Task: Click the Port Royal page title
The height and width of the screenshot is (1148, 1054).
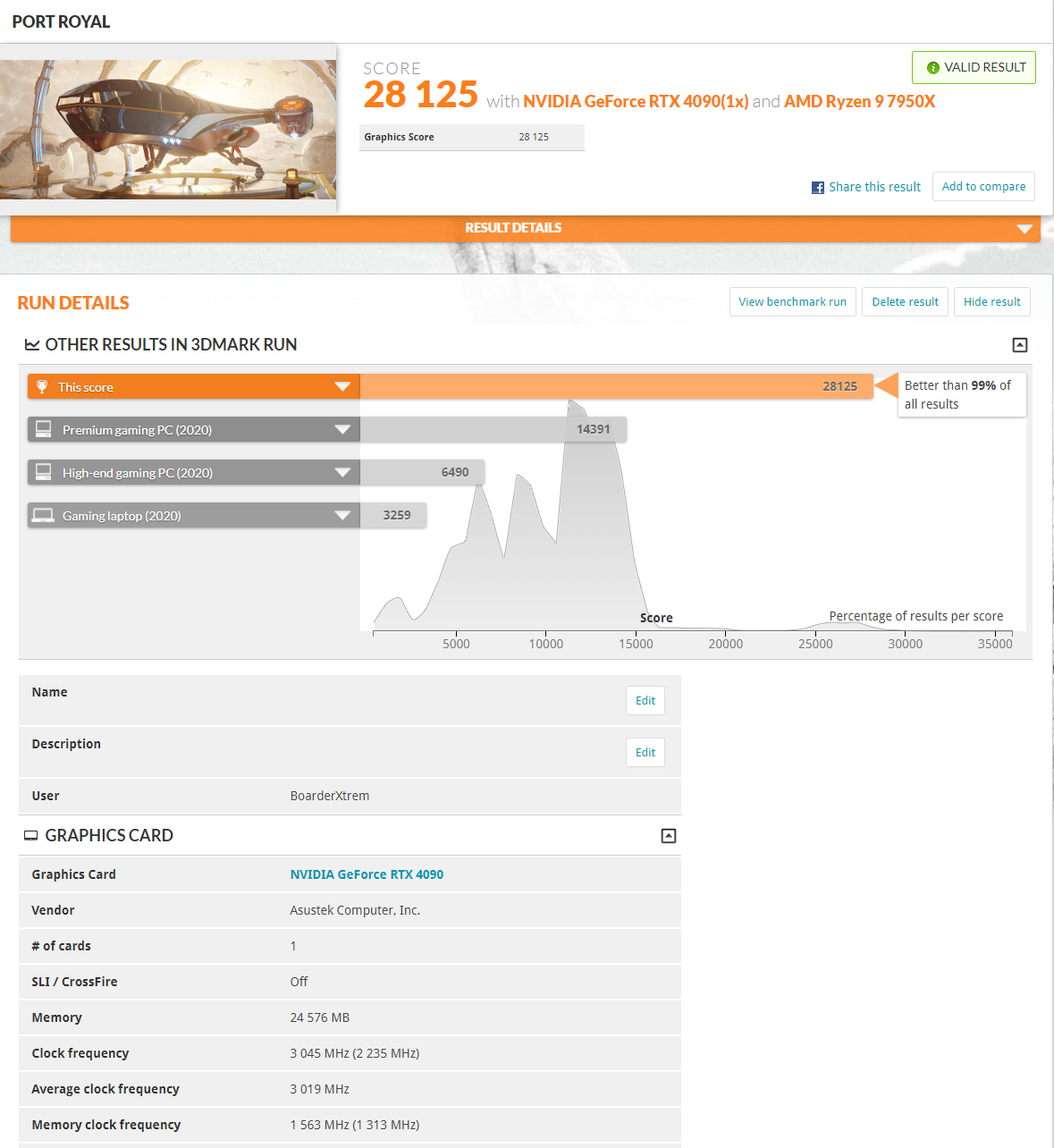Action: pyautogui.click(x=61, y=21)
